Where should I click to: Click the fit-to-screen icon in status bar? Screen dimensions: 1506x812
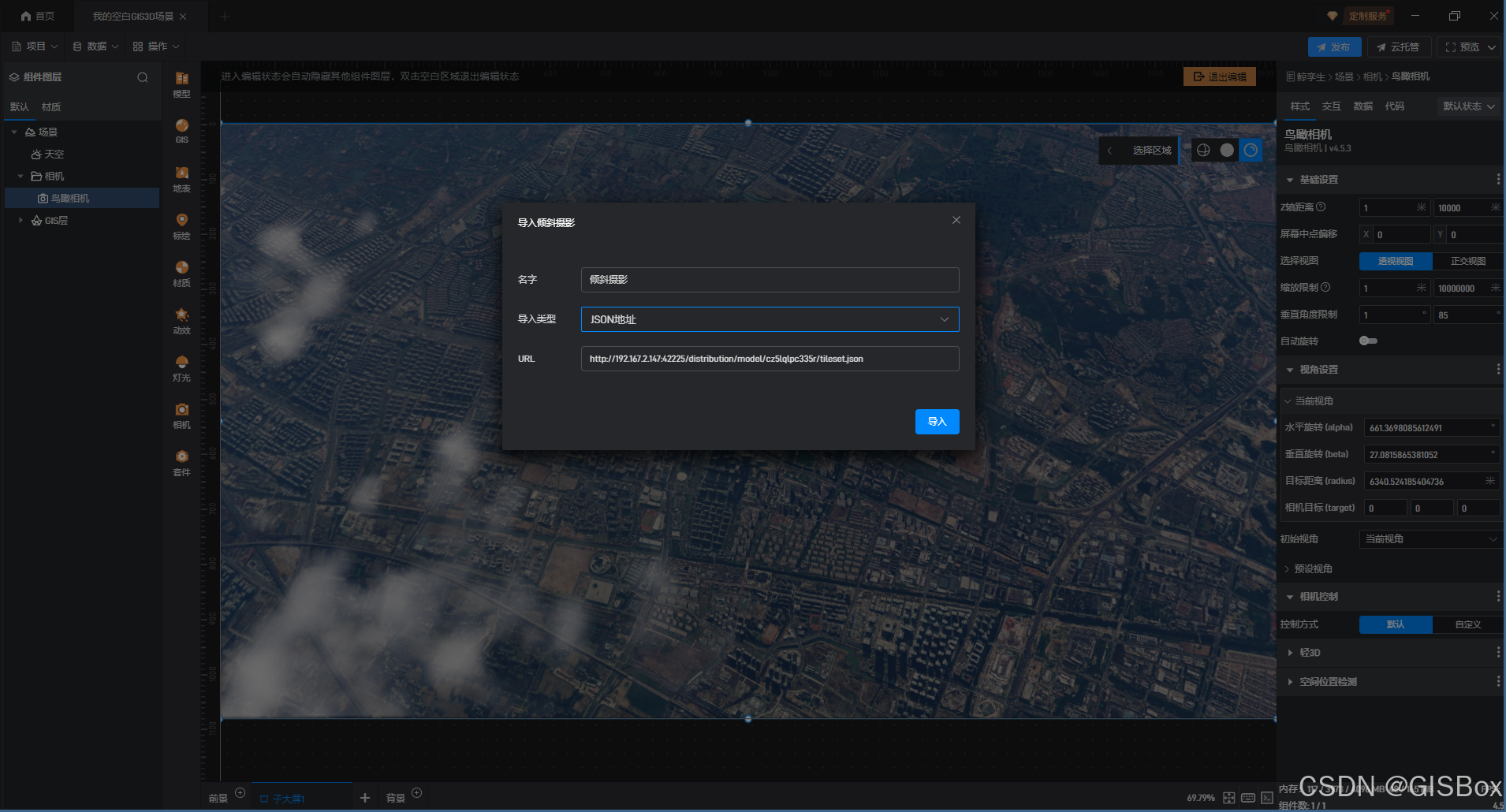point(1228,798)
